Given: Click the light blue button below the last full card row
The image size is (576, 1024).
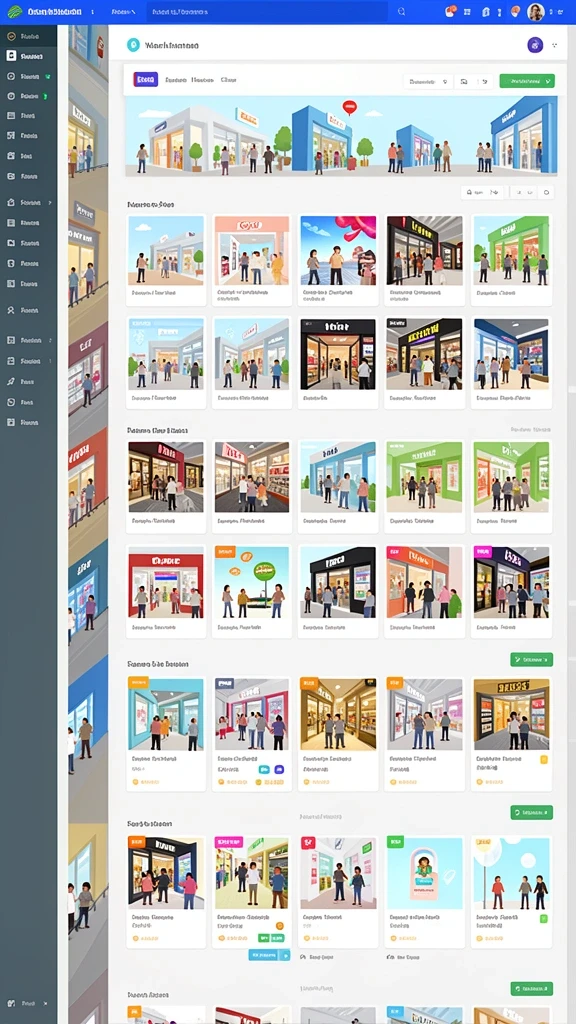Looking at the screenshot, I should click(269, 955).
